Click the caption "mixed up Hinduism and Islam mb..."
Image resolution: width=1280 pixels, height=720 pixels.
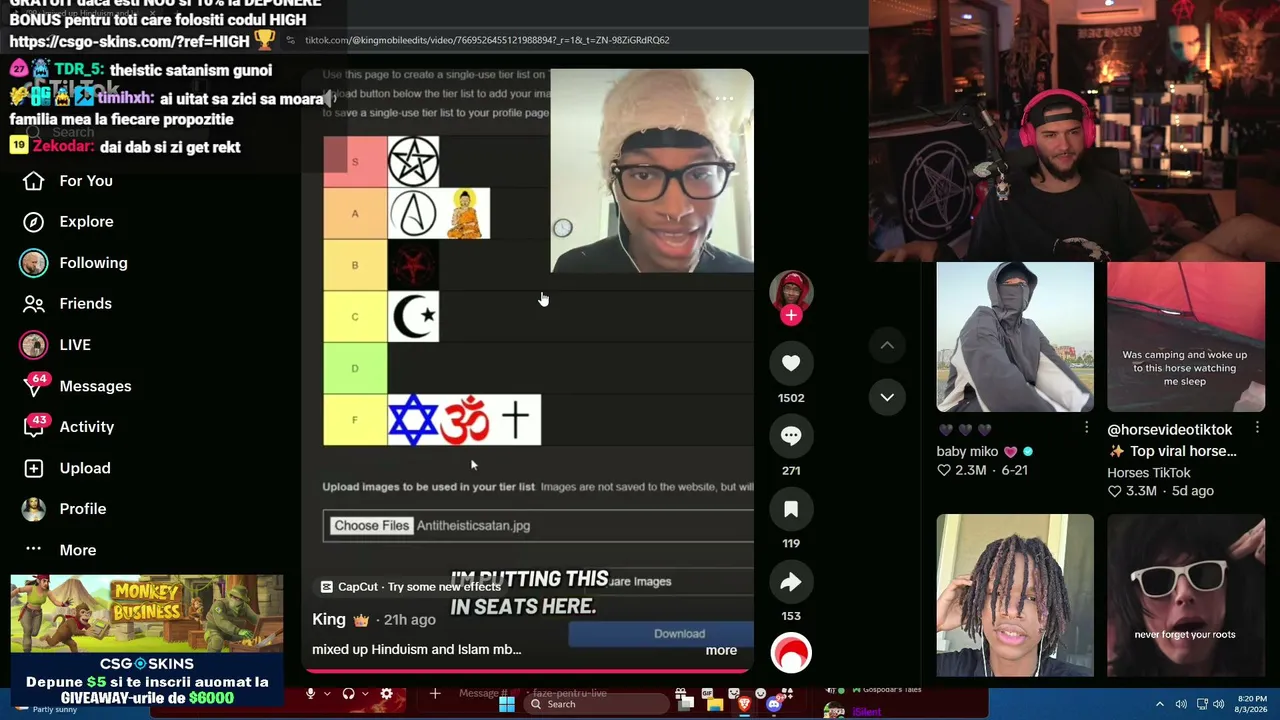[x=417, y=650]
